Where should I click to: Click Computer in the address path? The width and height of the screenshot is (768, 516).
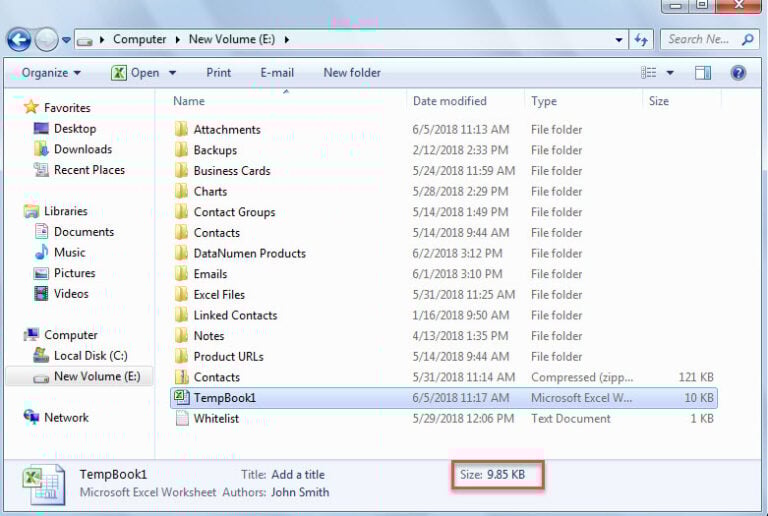click(140, 39)
